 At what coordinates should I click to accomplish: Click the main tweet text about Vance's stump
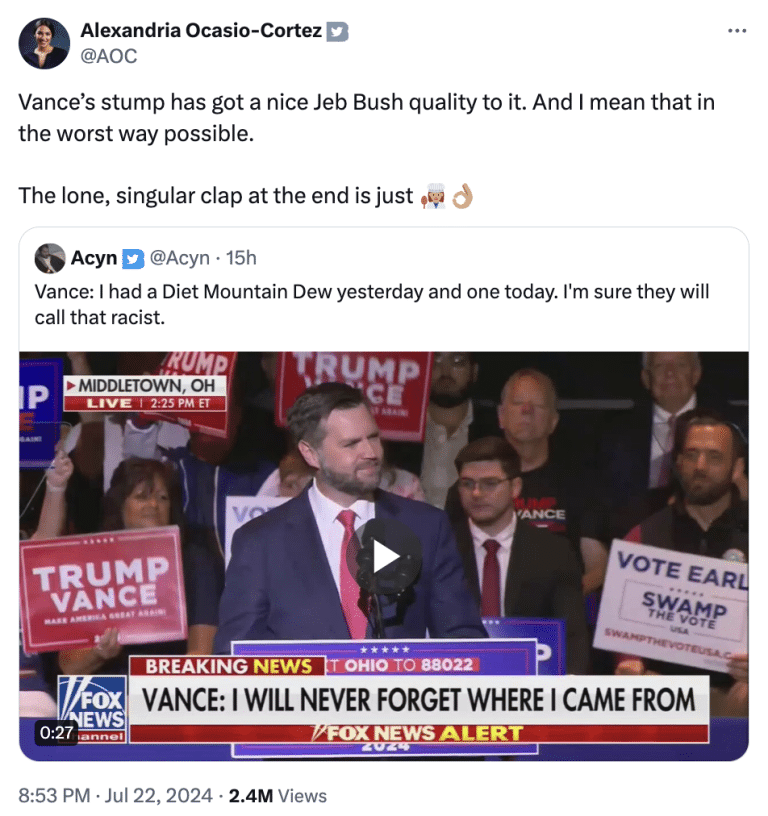[x=366, y=117]
